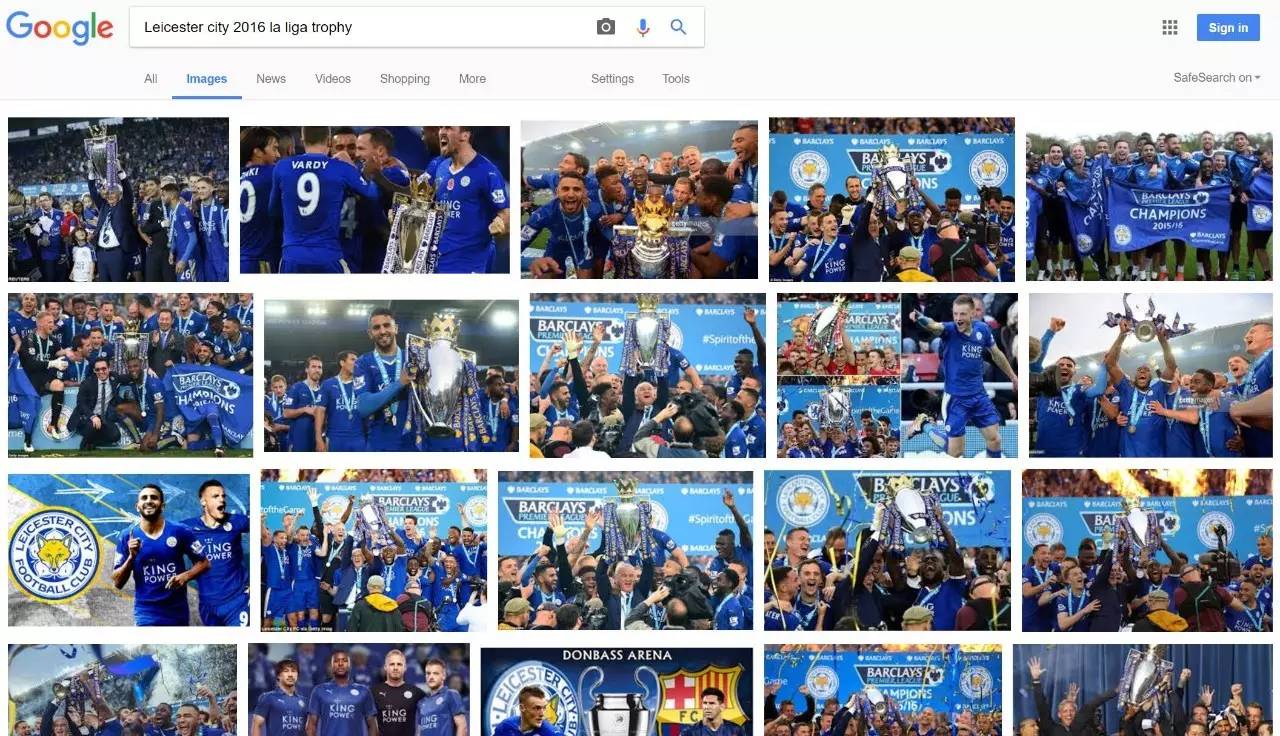Screen dimensions: 1280x736
Task: Open the Shopping tab
Action: (405, 79)
